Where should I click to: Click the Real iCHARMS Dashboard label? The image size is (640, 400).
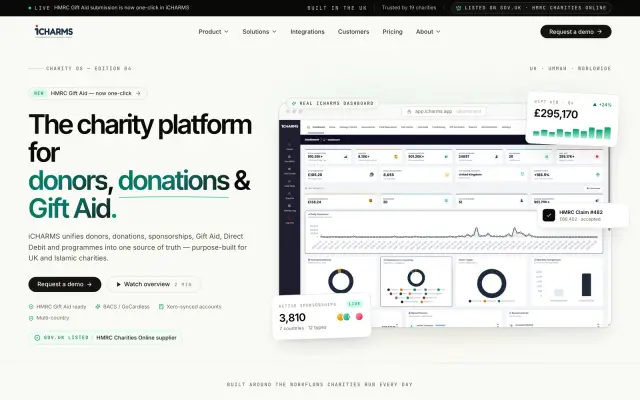[x=333, y=103]
